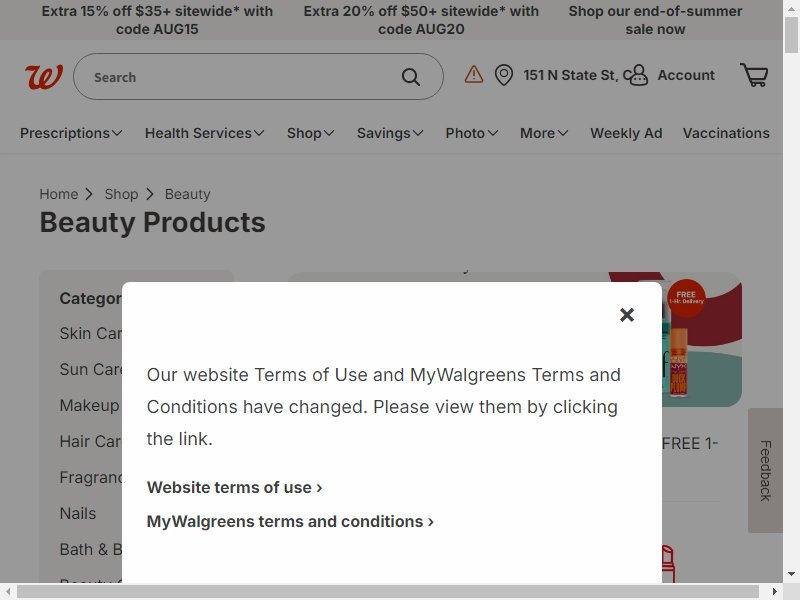Screen dimensions: 800x600
Task: Click the Shop breadcrumb link
Action: click(x=121, y=194)
